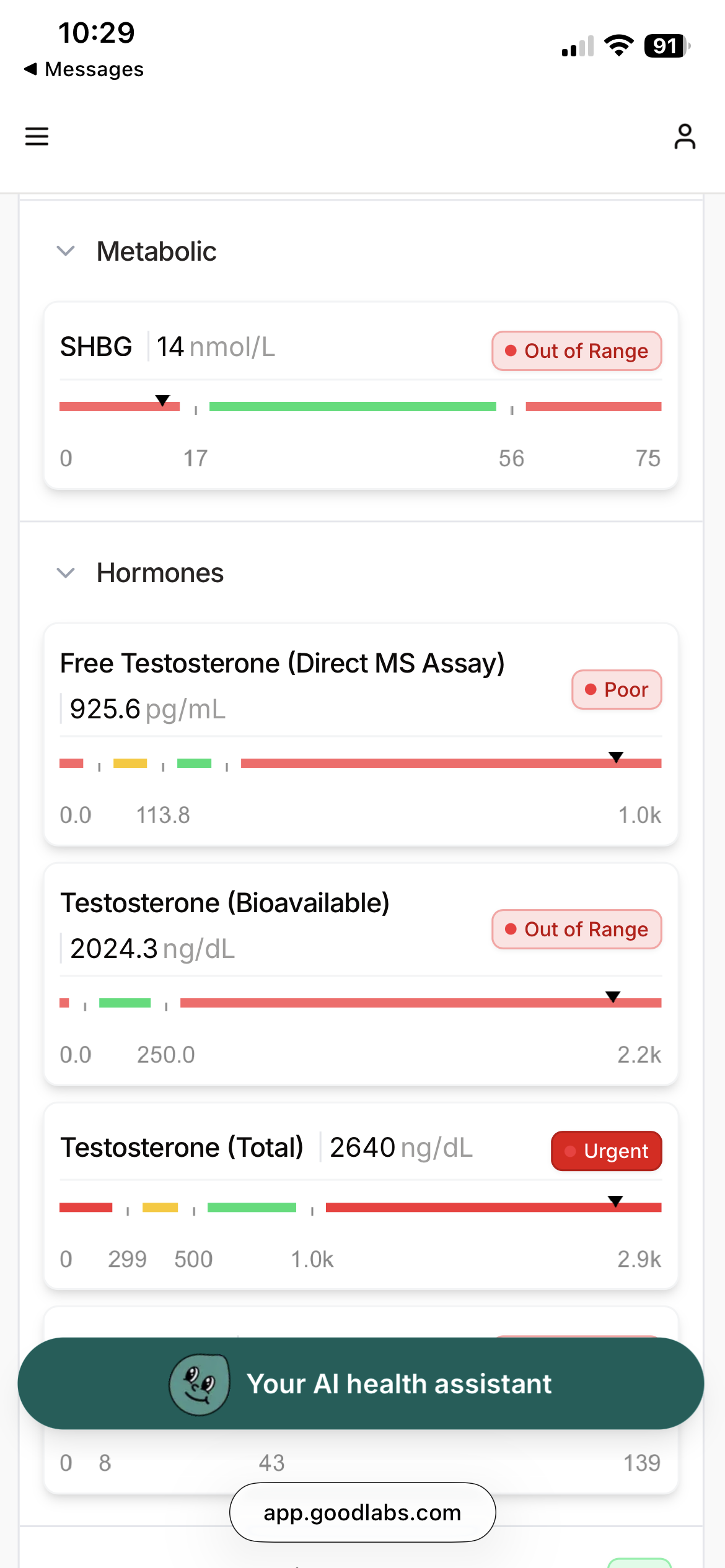Select the Hormones section heading
The image size is (725, 1568).
click(x=160, y=573)
